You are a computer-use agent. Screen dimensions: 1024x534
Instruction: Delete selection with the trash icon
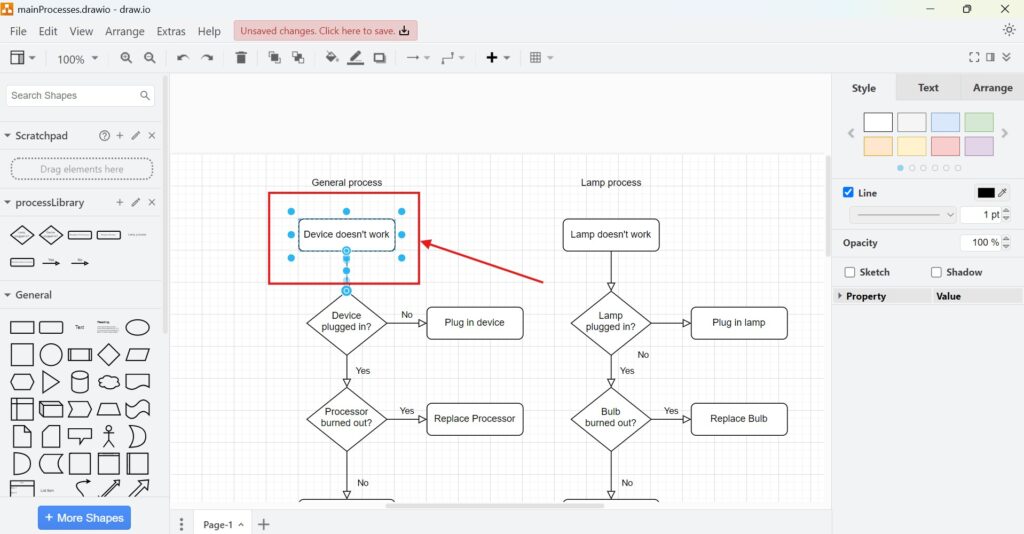click(x=241, y=58)
